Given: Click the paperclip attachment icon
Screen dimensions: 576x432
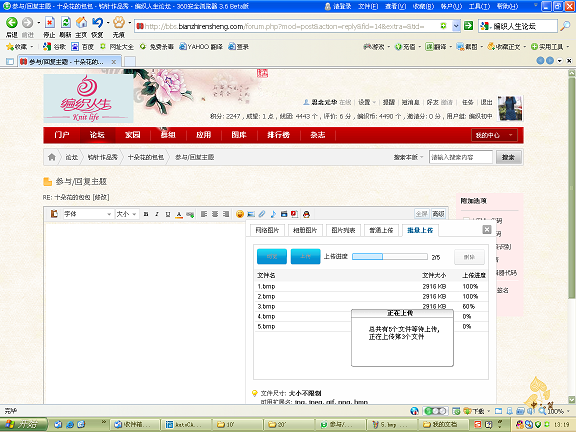Looking at the screenshot, I should [x=262, y=214].
